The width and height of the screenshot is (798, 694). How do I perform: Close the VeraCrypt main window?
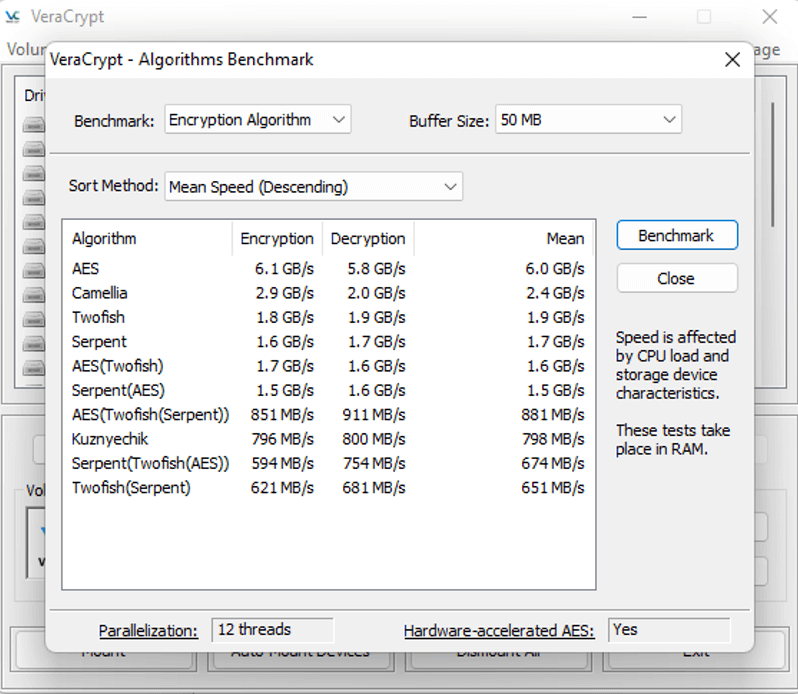click(x=770, y=17)
